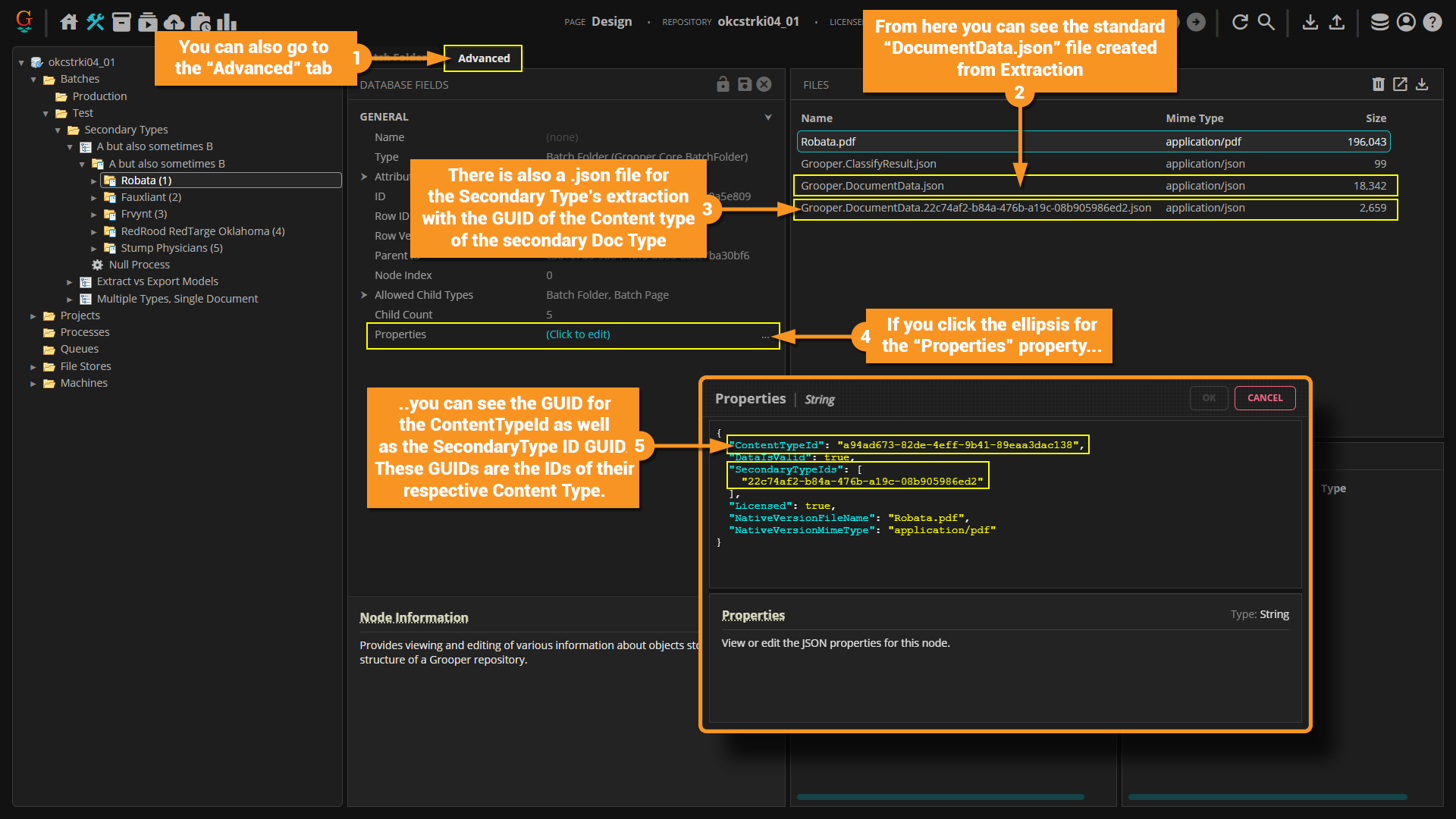
Task: Click the help question mark icon
Action: 1432,22
